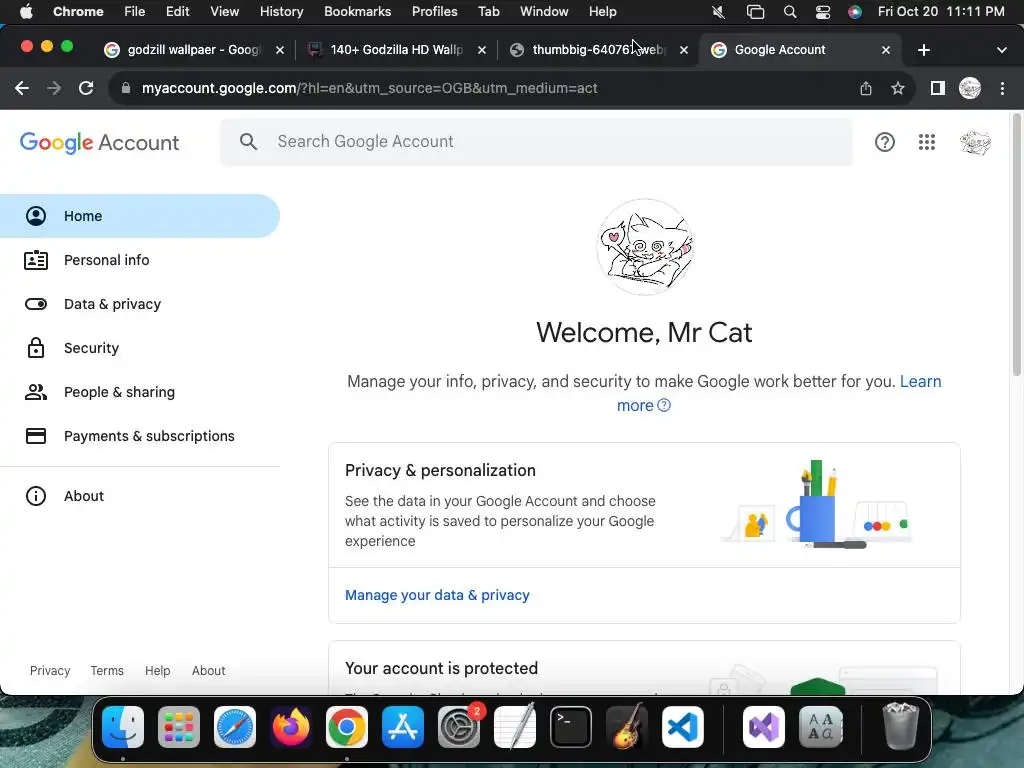Select Home in the sidebar
The height and width of the screenshot is (768, 1024).
(x=140, y=216)
